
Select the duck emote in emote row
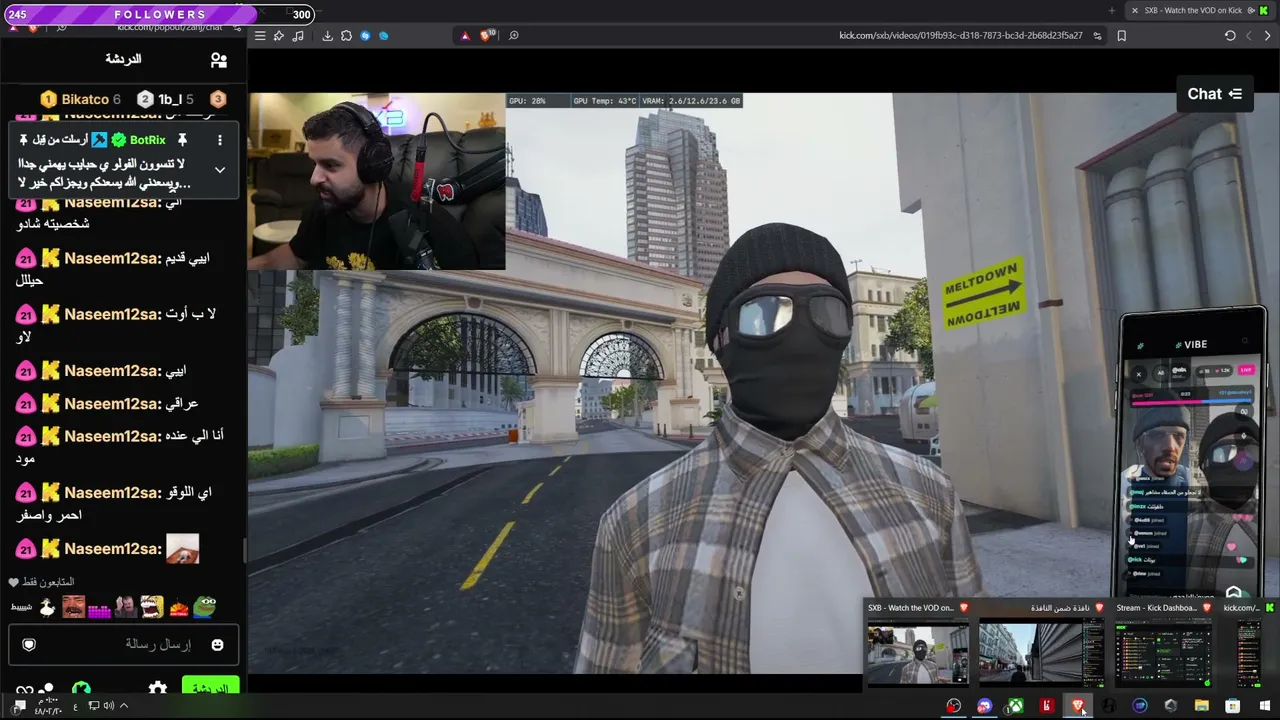pos(47,607)
